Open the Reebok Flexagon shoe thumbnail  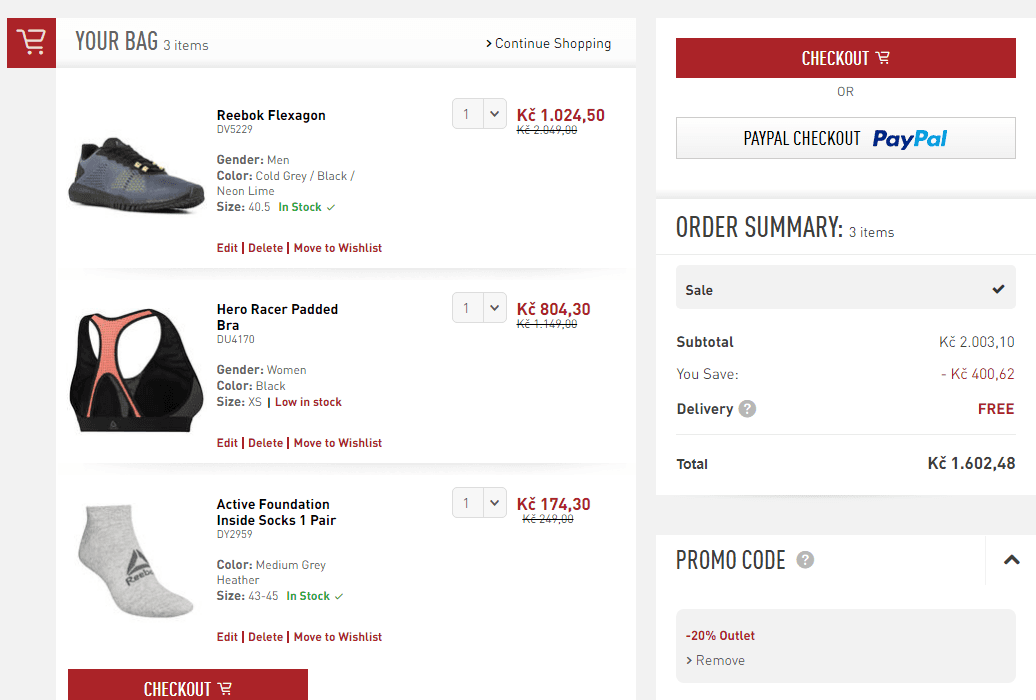pyautogui.click(x=122, y=175)
